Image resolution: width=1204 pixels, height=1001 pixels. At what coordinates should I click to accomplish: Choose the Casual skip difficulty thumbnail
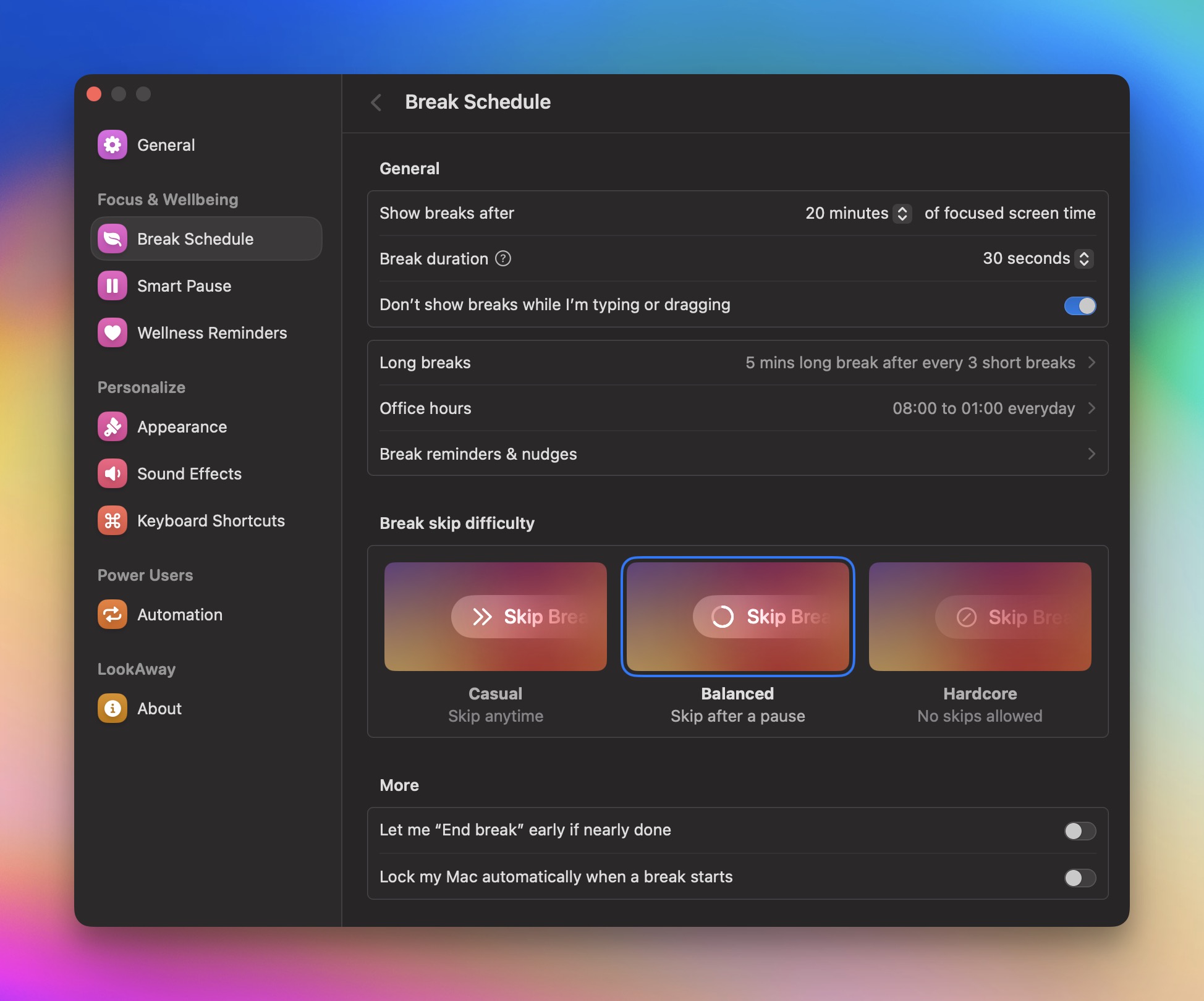[x=495, y=617]
